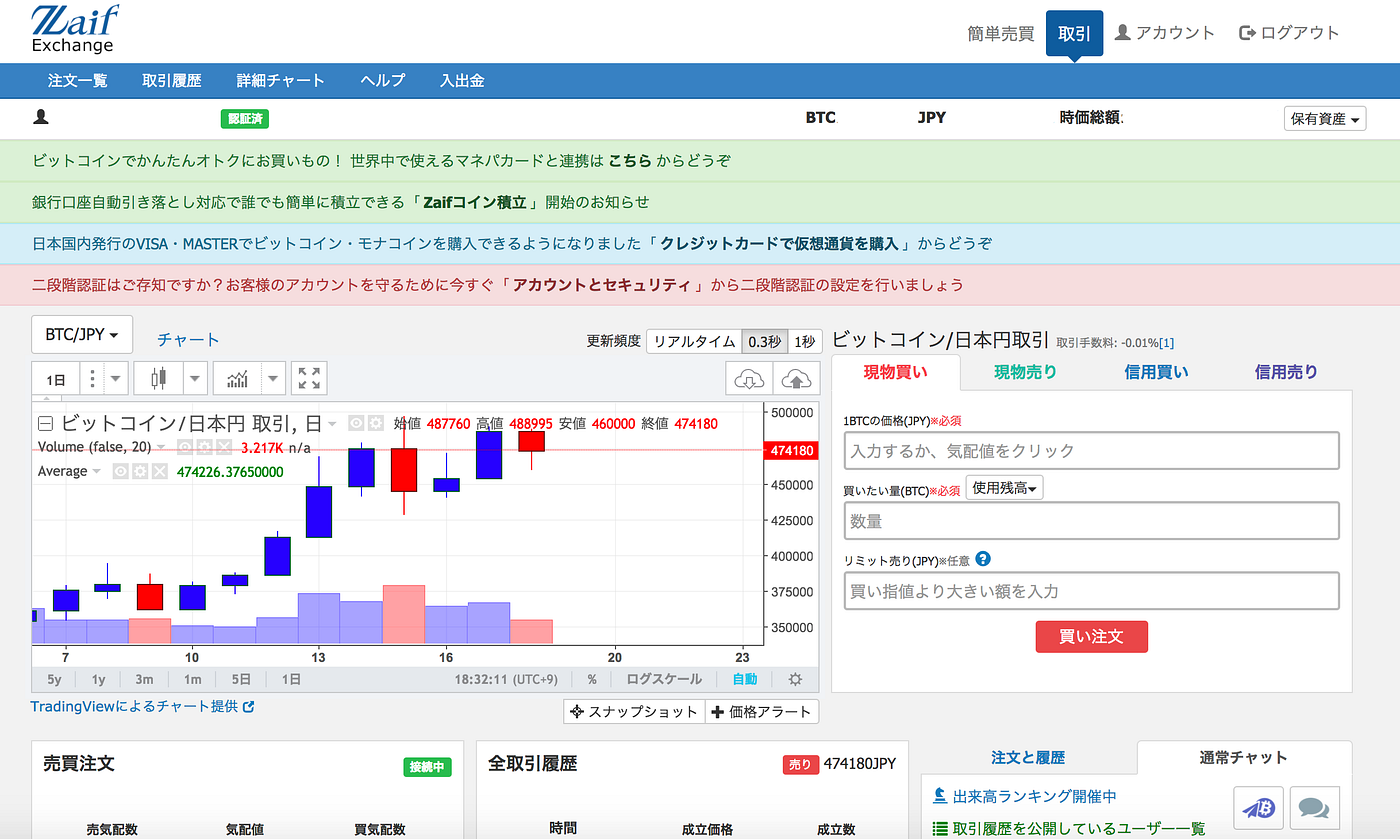Open the indicators chart icon

(x=237, y=379)
